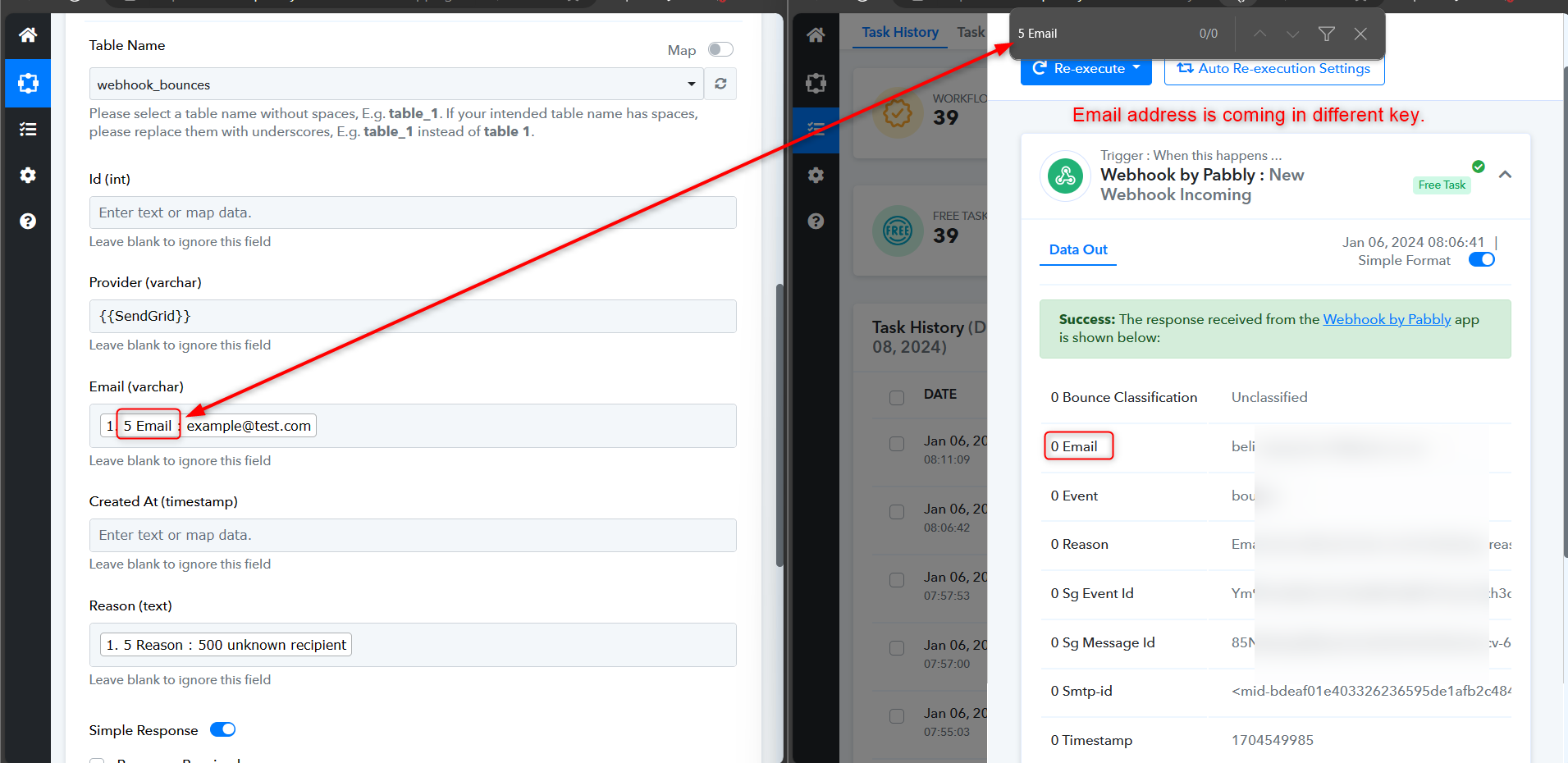
Task: Click the '5 Reason : 500 unknown recipient' tag
Action: click(226, 645)
